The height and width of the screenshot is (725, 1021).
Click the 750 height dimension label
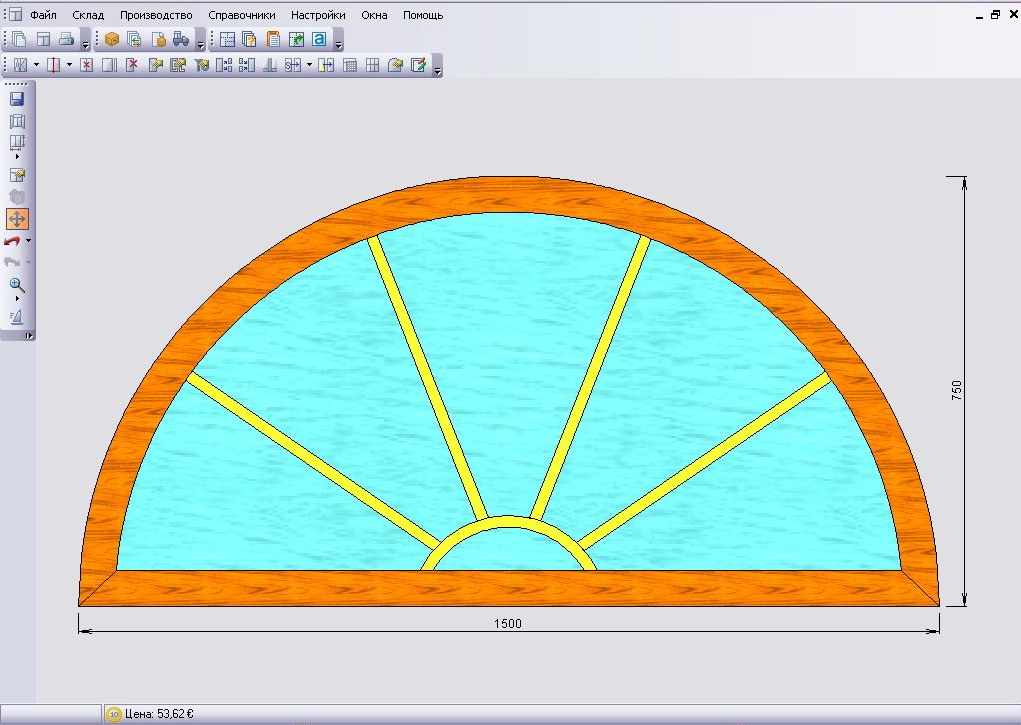[957, 390]
